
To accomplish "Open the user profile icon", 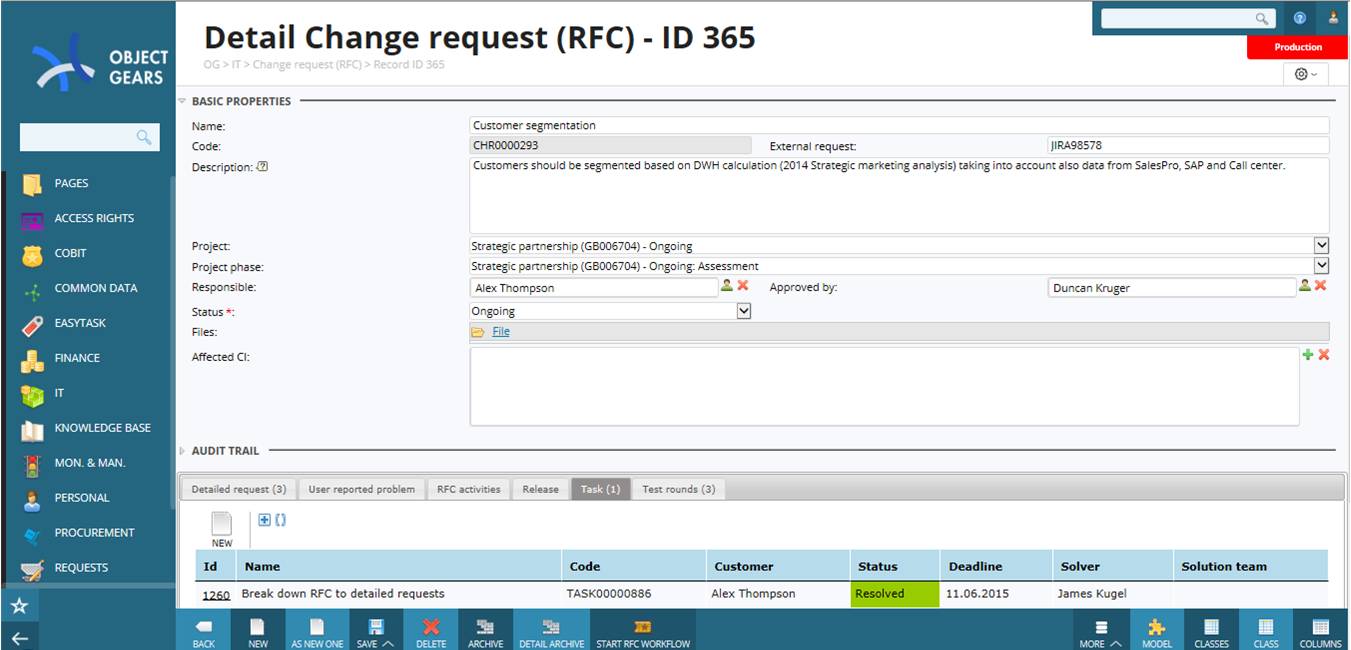I will (x=1333, y=18).
